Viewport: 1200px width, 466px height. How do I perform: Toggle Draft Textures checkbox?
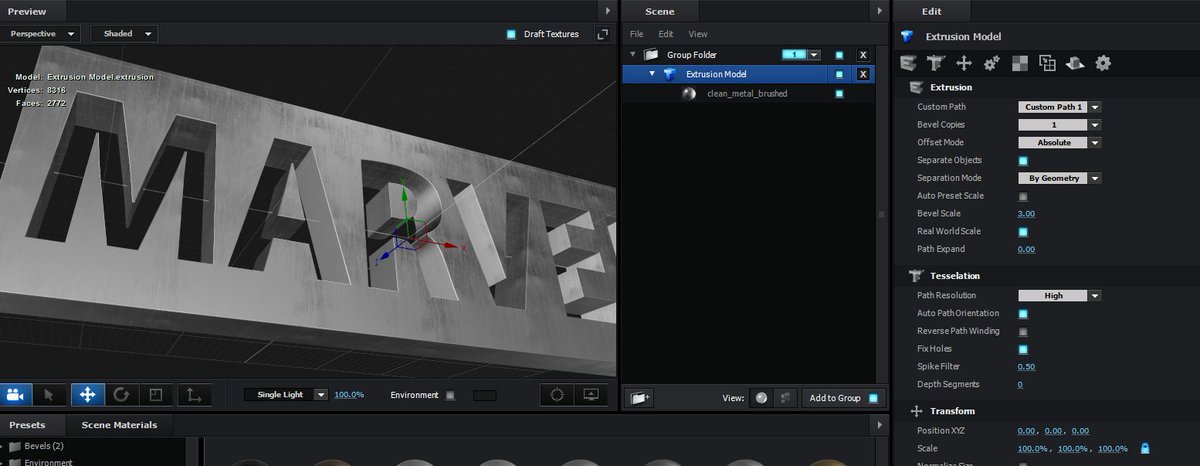click(x=511, y=34)
